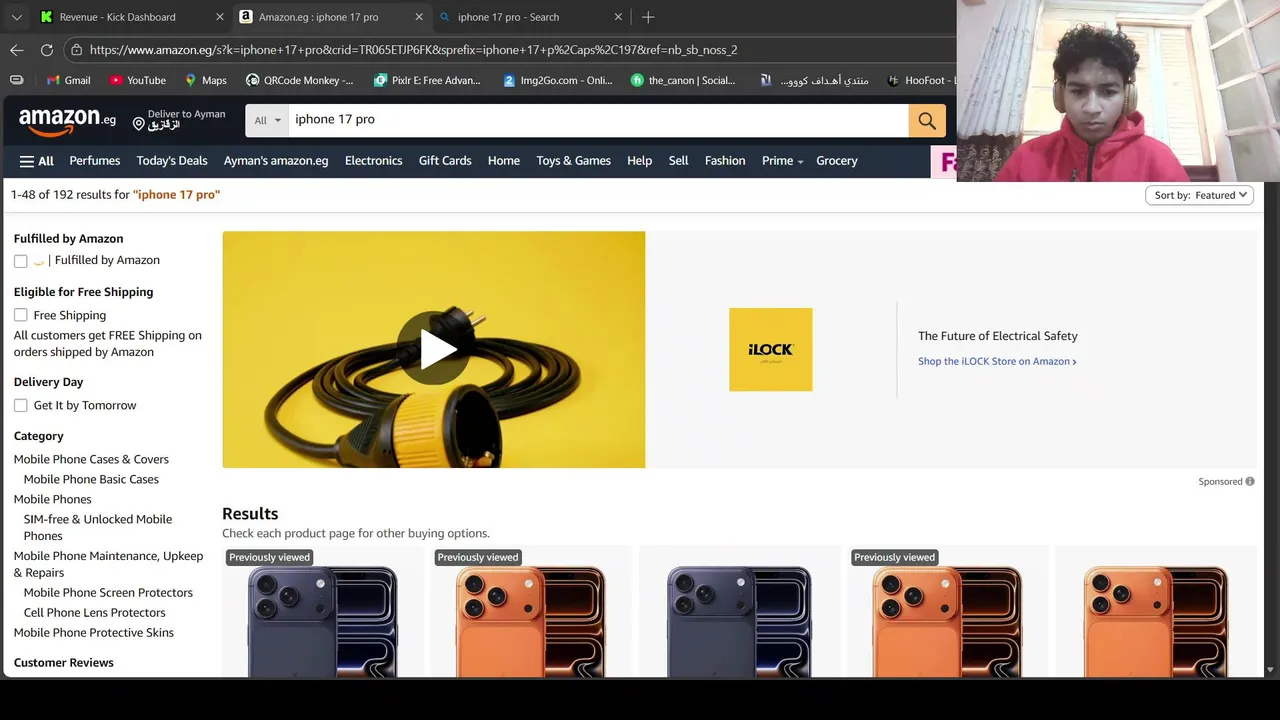Click the yellow iLOCK brand logo
Image resolution: width=1280 pixels, height=720 pixels.
[770, 350]
